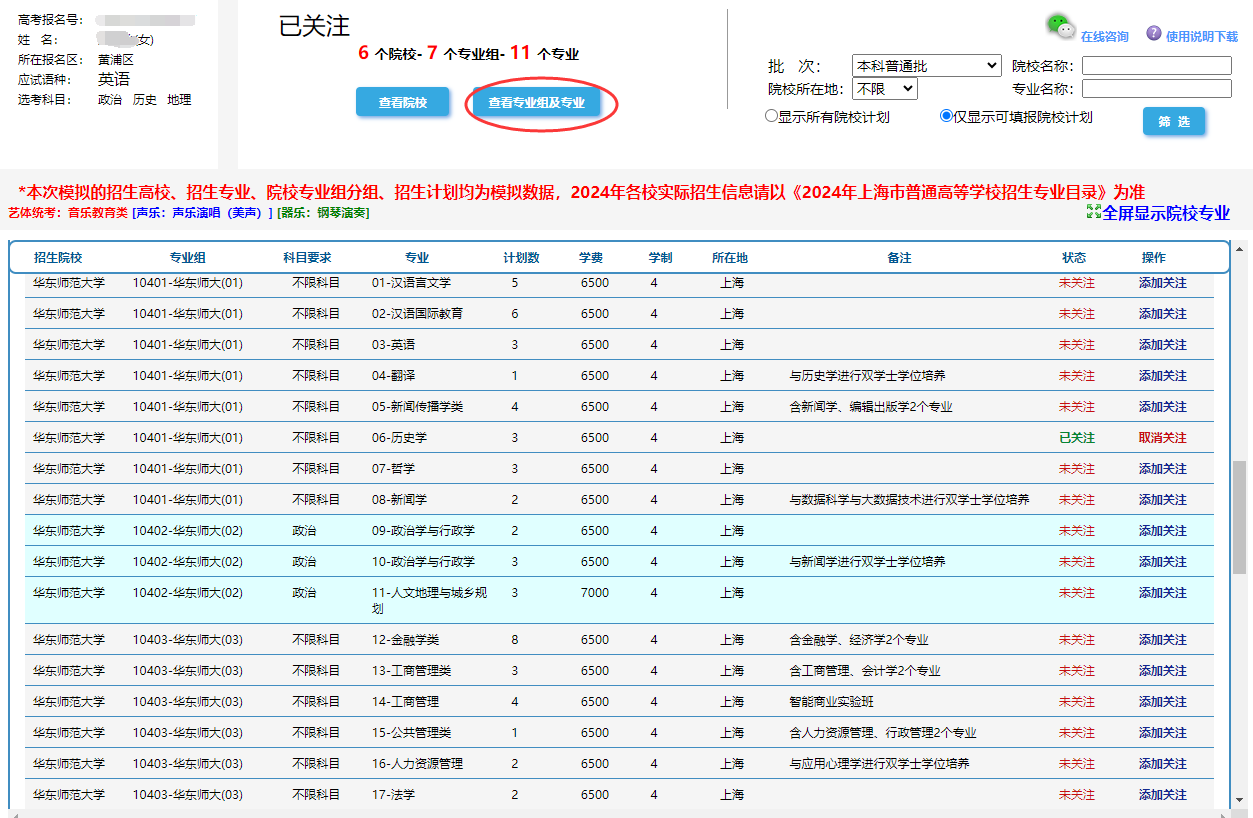Click the 科目要求 column header
1253x818 pixels.
(x=307, y=258)
